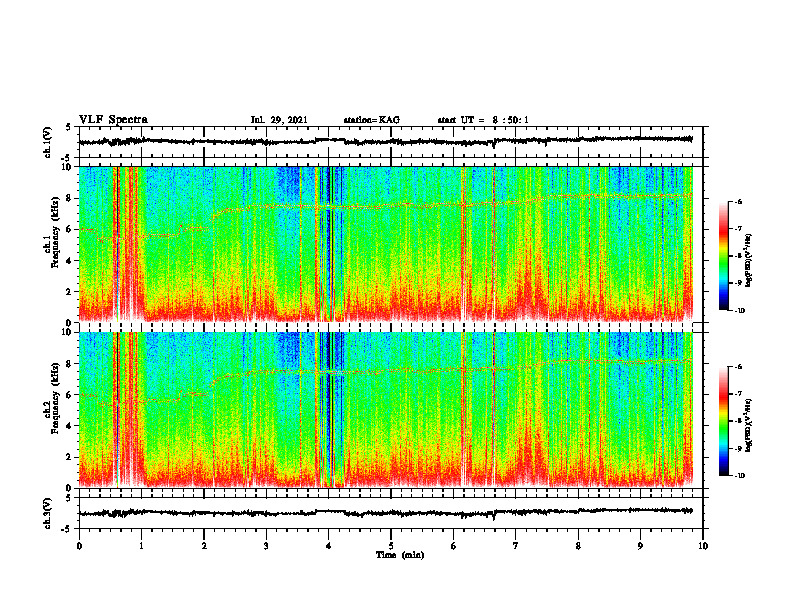
Task: Click the "5" tick label on time axis
Action: [x=391, y=546]
